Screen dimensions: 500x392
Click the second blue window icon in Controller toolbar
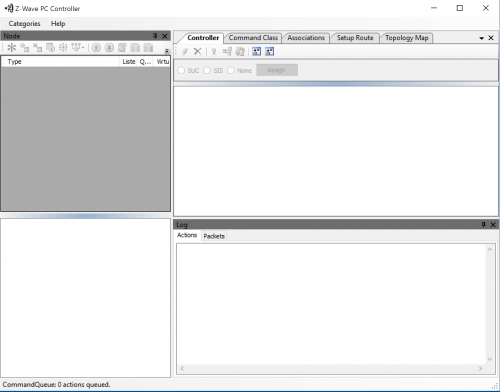point(269,52)
